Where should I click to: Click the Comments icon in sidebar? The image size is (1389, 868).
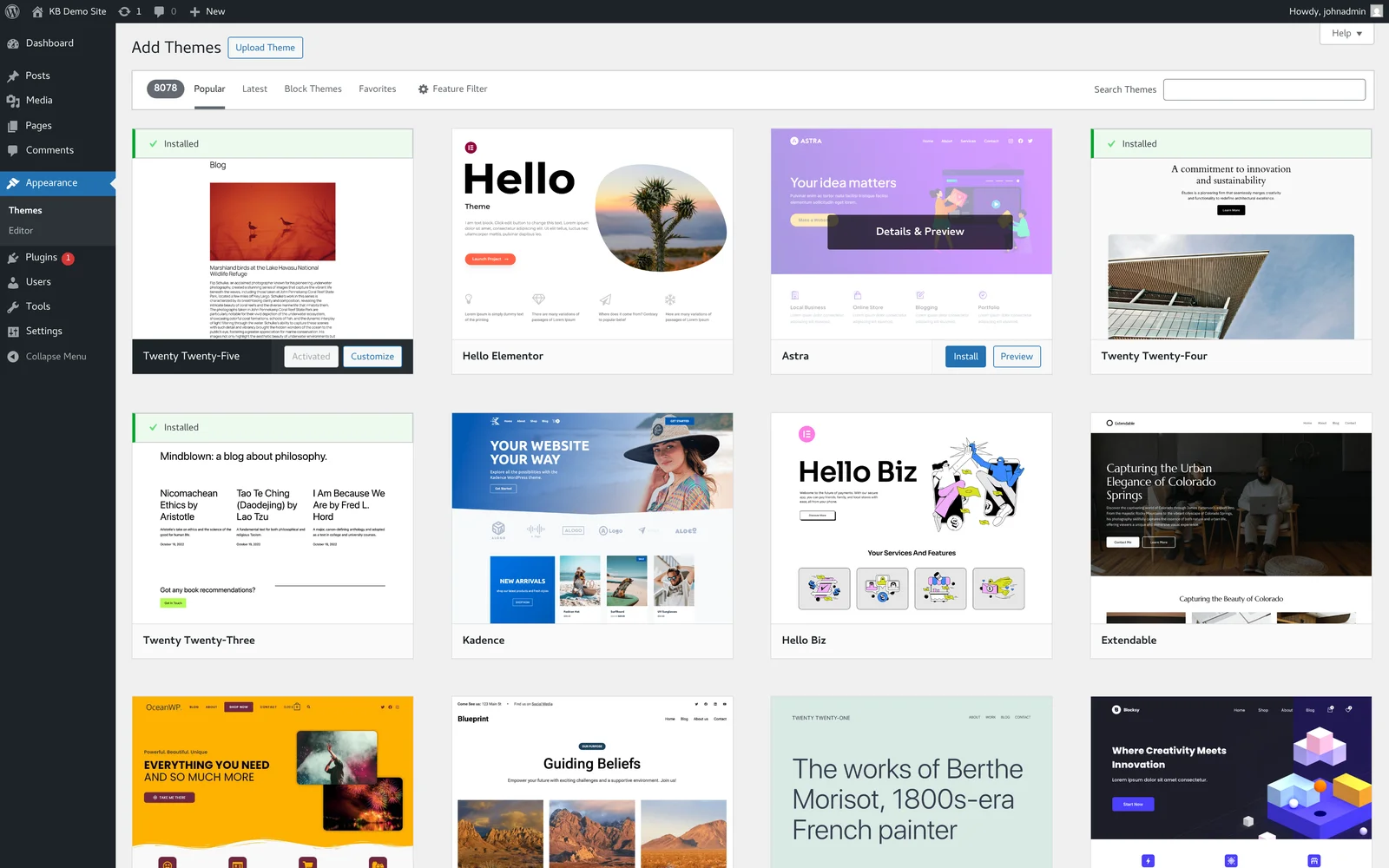(x=13, y=150)
